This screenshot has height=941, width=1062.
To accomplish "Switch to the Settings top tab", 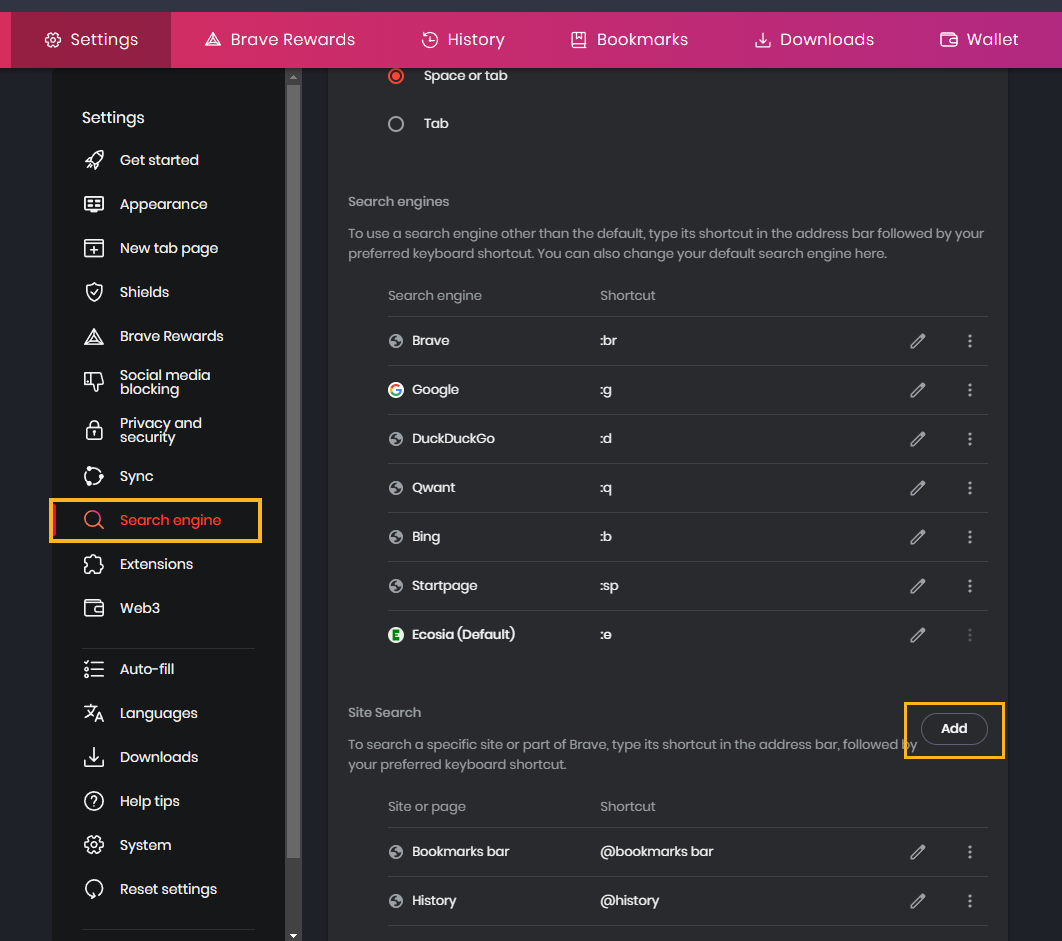I will (91, 39).
